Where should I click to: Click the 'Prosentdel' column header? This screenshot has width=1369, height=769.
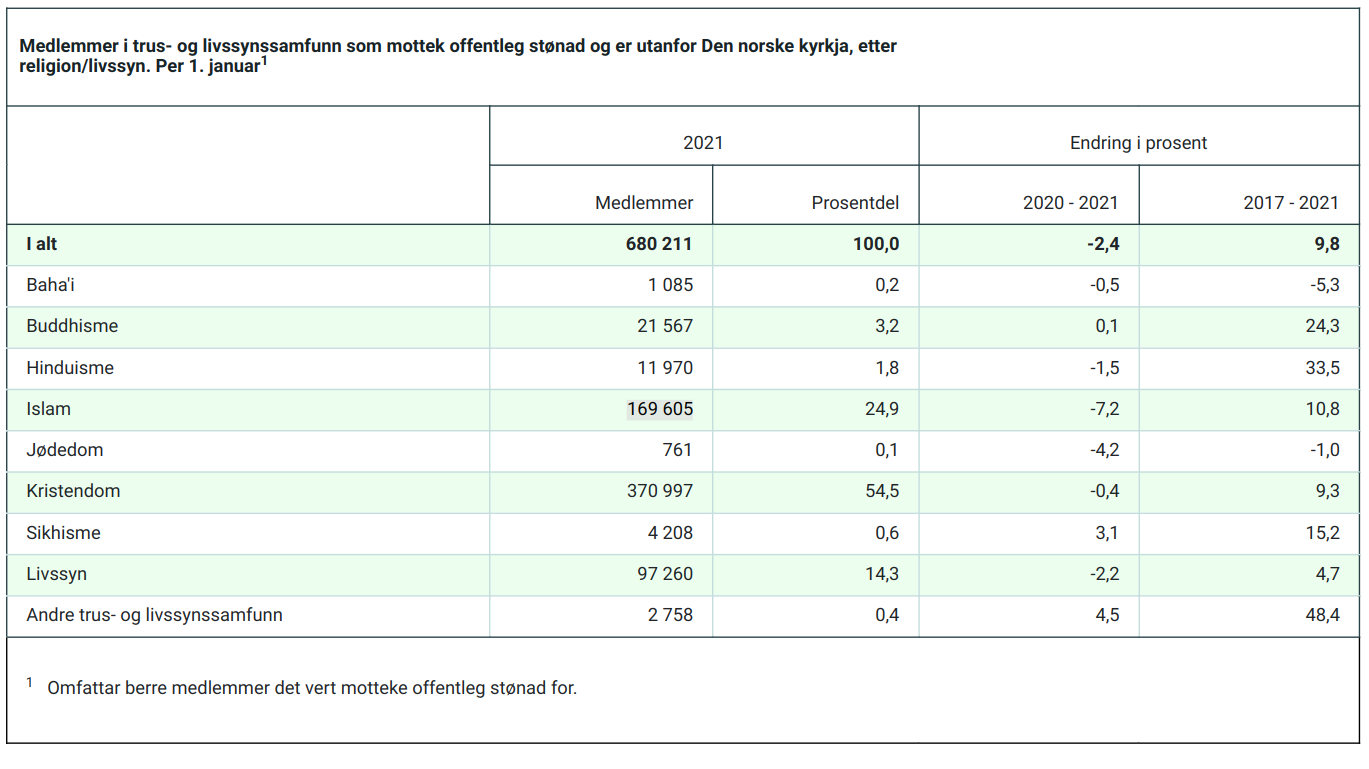point(855,203)
